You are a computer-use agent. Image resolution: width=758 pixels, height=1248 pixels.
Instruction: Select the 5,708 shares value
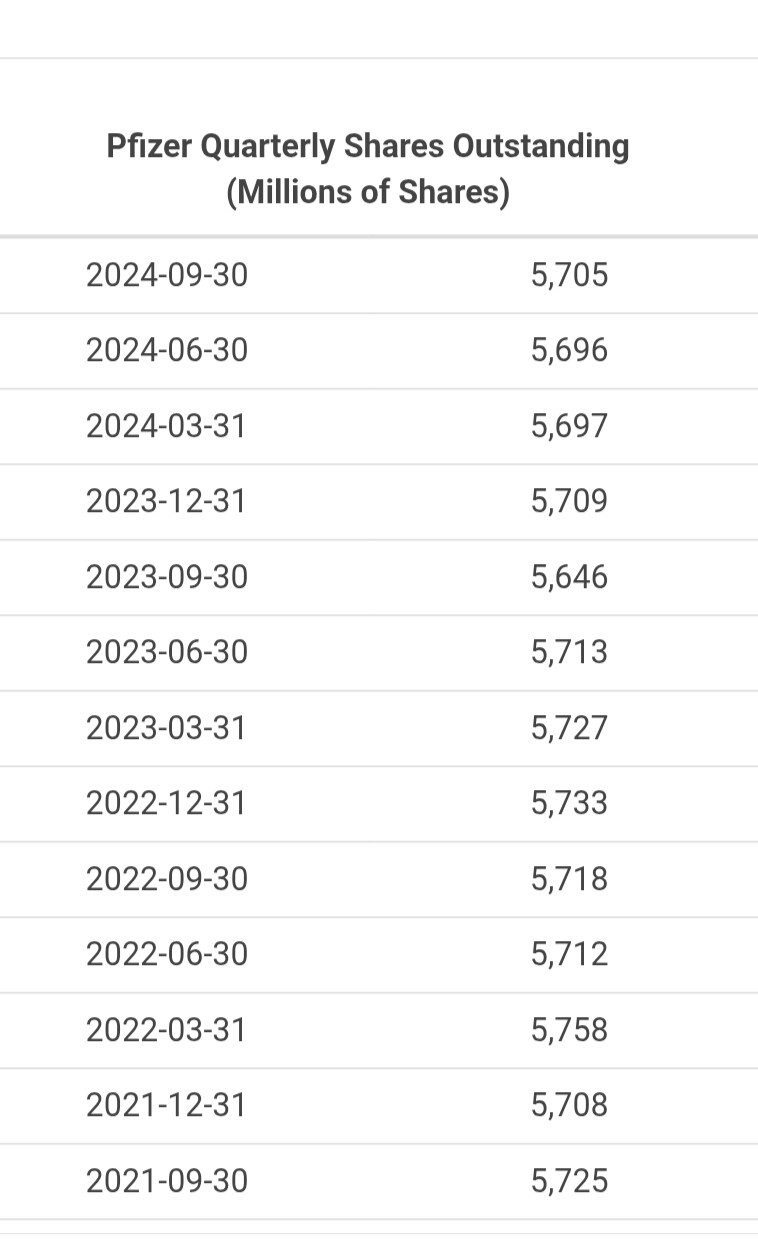569,1105
